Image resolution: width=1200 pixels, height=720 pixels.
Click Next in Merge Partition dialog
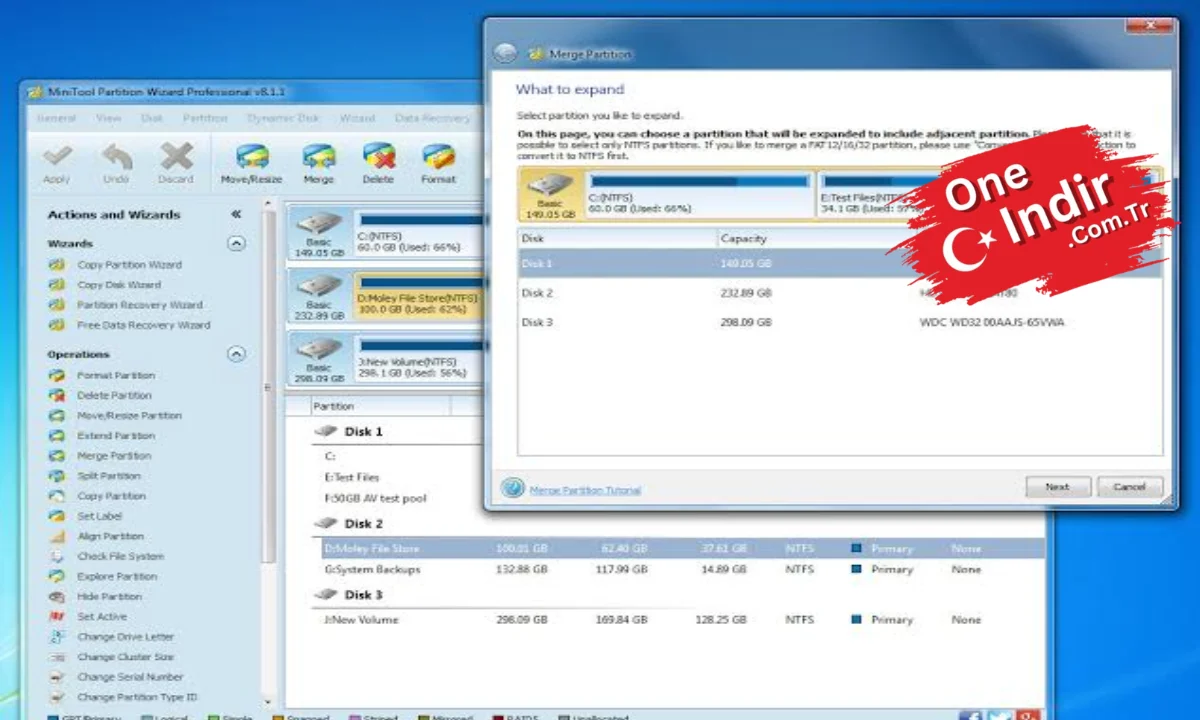pyautogui.click(x=1057, y=487)
